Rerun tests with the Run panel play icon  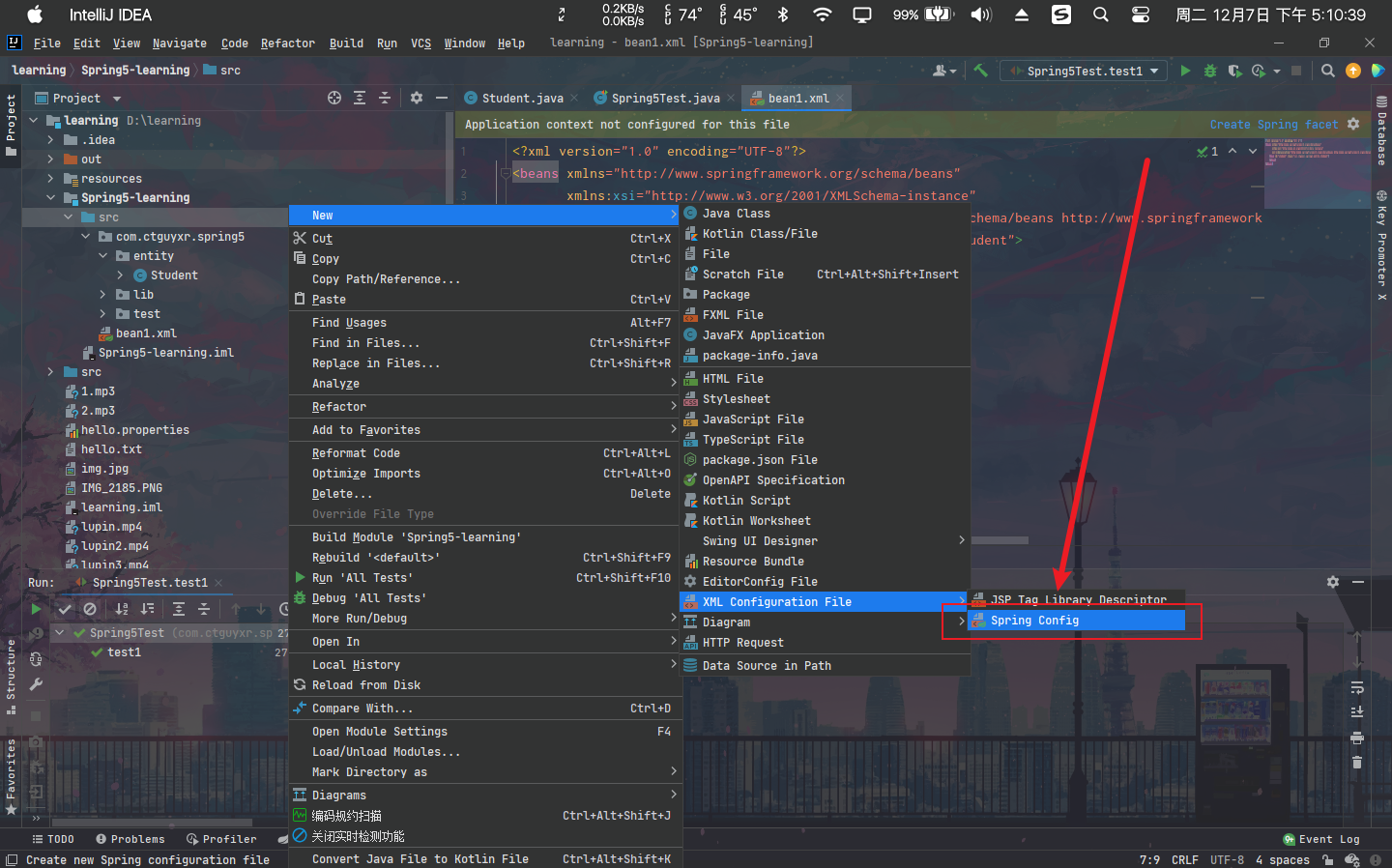tap(36, 609)
